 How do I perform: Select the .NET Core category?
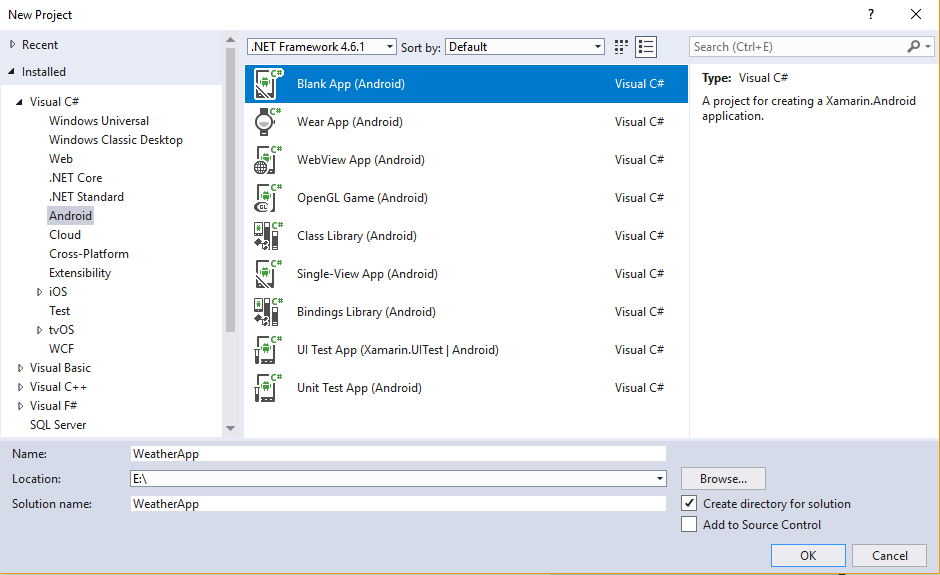76,177
